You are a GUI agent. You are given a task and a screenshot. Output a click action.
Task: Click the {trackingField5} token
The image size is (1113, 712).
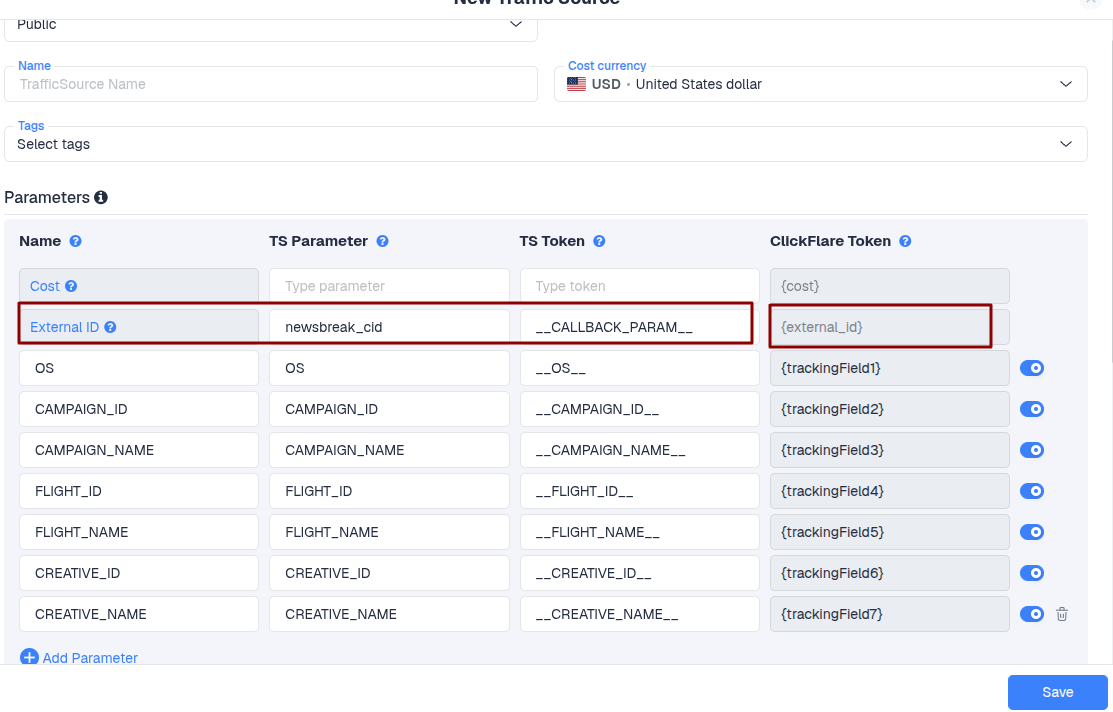click(x=889, y=532)
